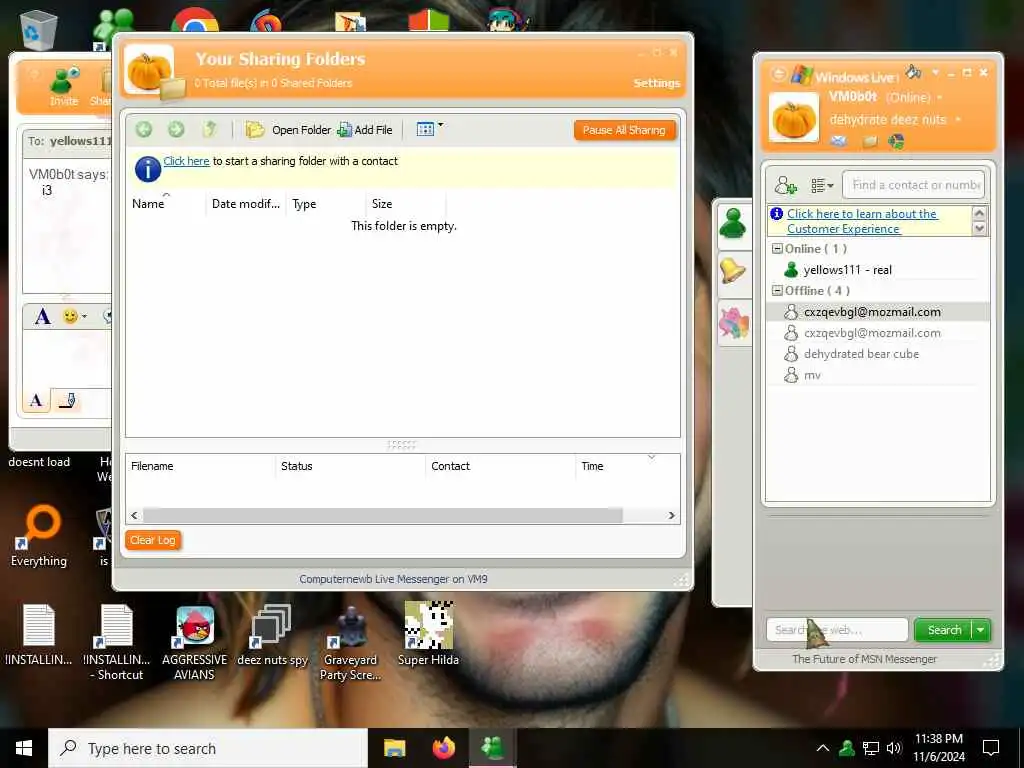This screenshot has width=1024, height=768.
Task: Sort by the Size column header
Action: click(x=406, y=204)
